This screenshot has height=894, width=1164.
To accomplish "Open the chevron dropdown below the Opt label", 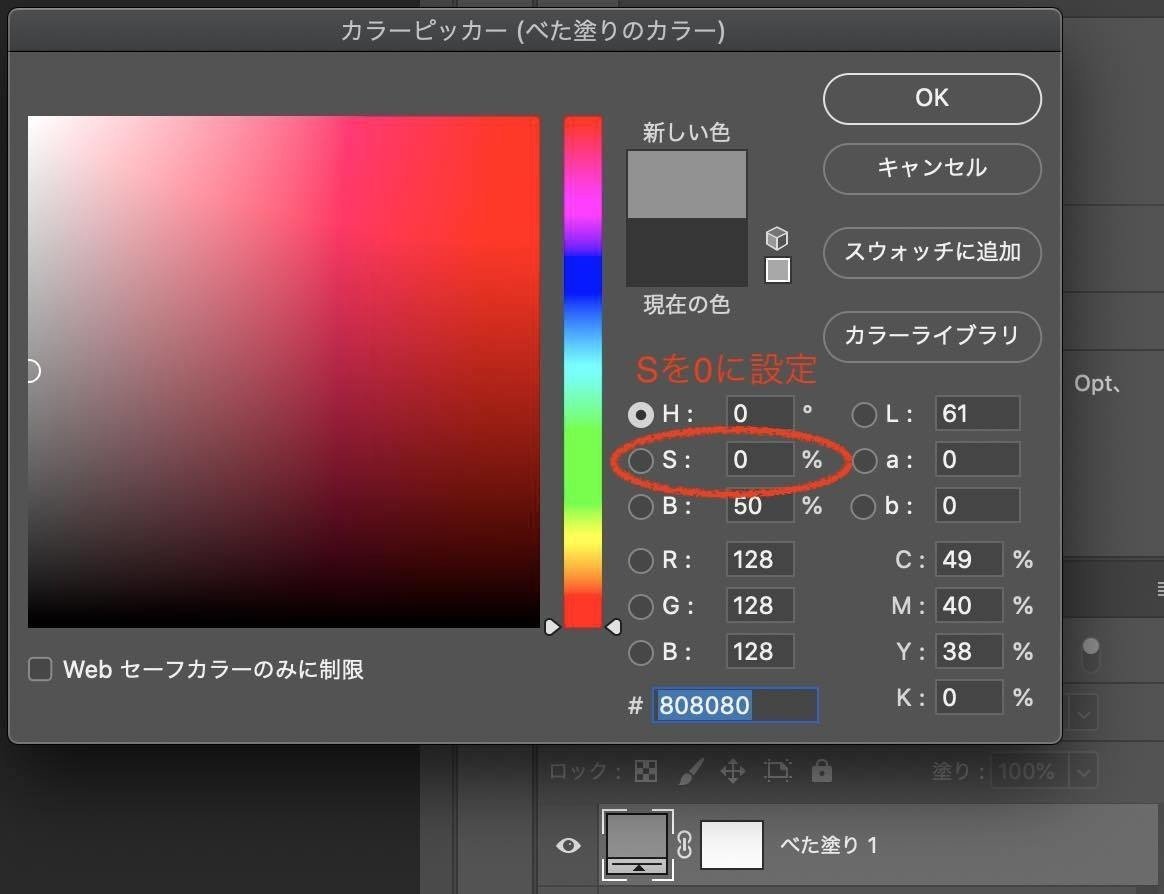I will coord(1083,713).
